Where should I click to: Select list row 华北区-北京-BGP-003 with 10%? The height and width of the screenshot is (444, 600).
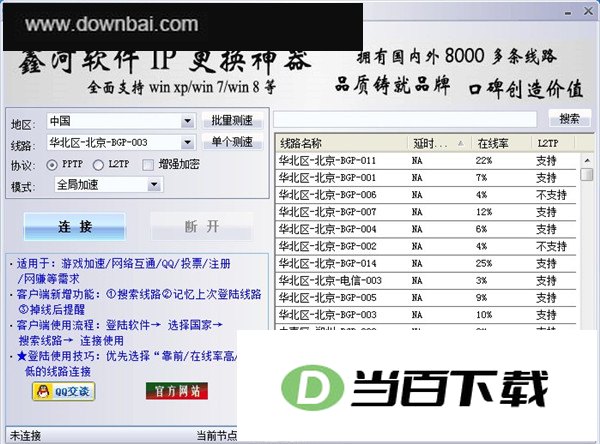point(426,315)
